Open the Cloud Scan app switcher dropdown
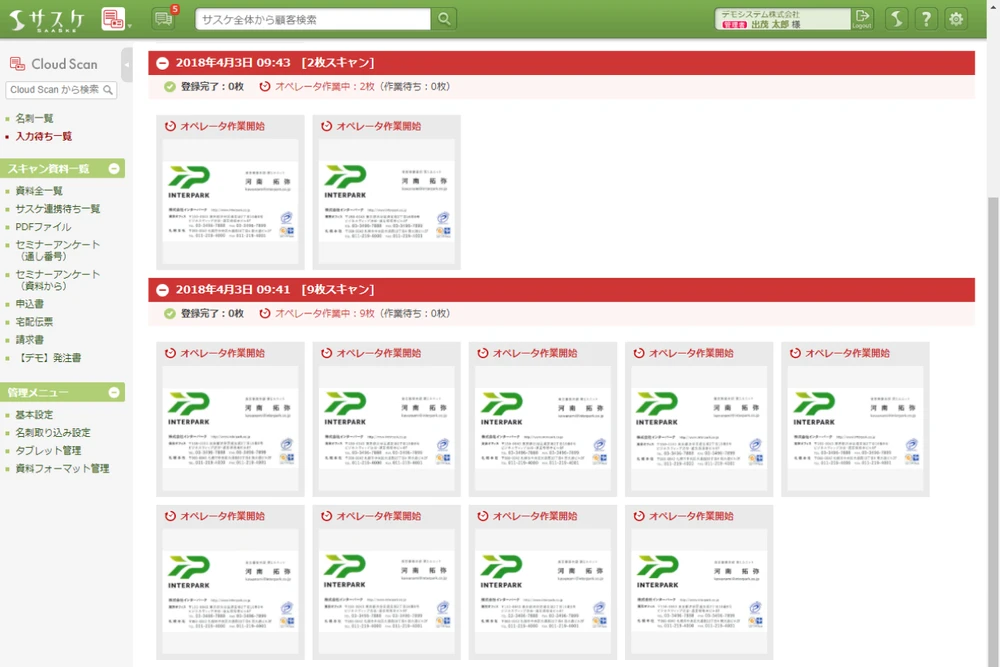This screenshot has height=667, width=1000. click(x=116, y=19)
